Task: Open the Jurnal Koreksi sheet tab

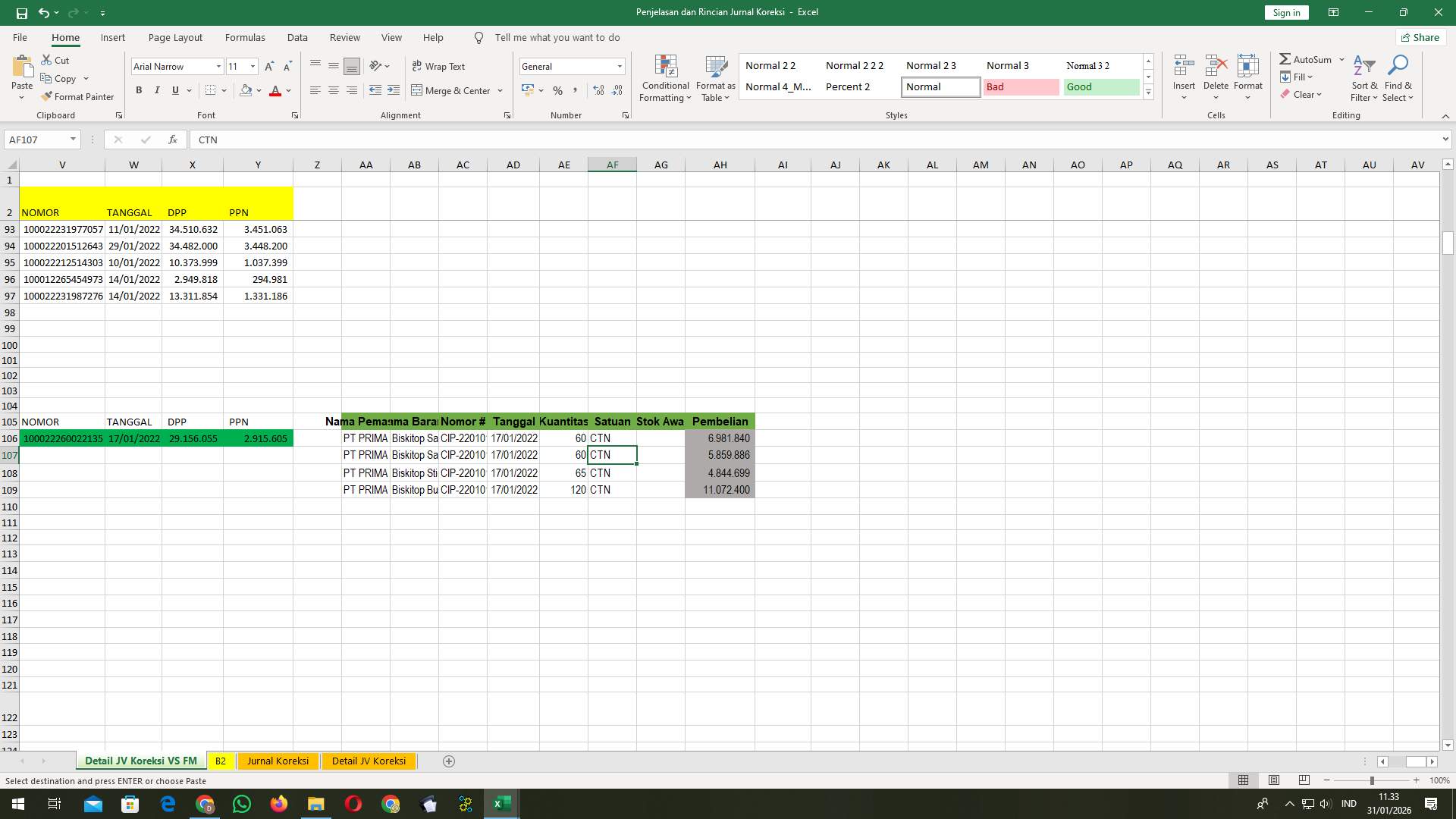Action: point(278,761)
